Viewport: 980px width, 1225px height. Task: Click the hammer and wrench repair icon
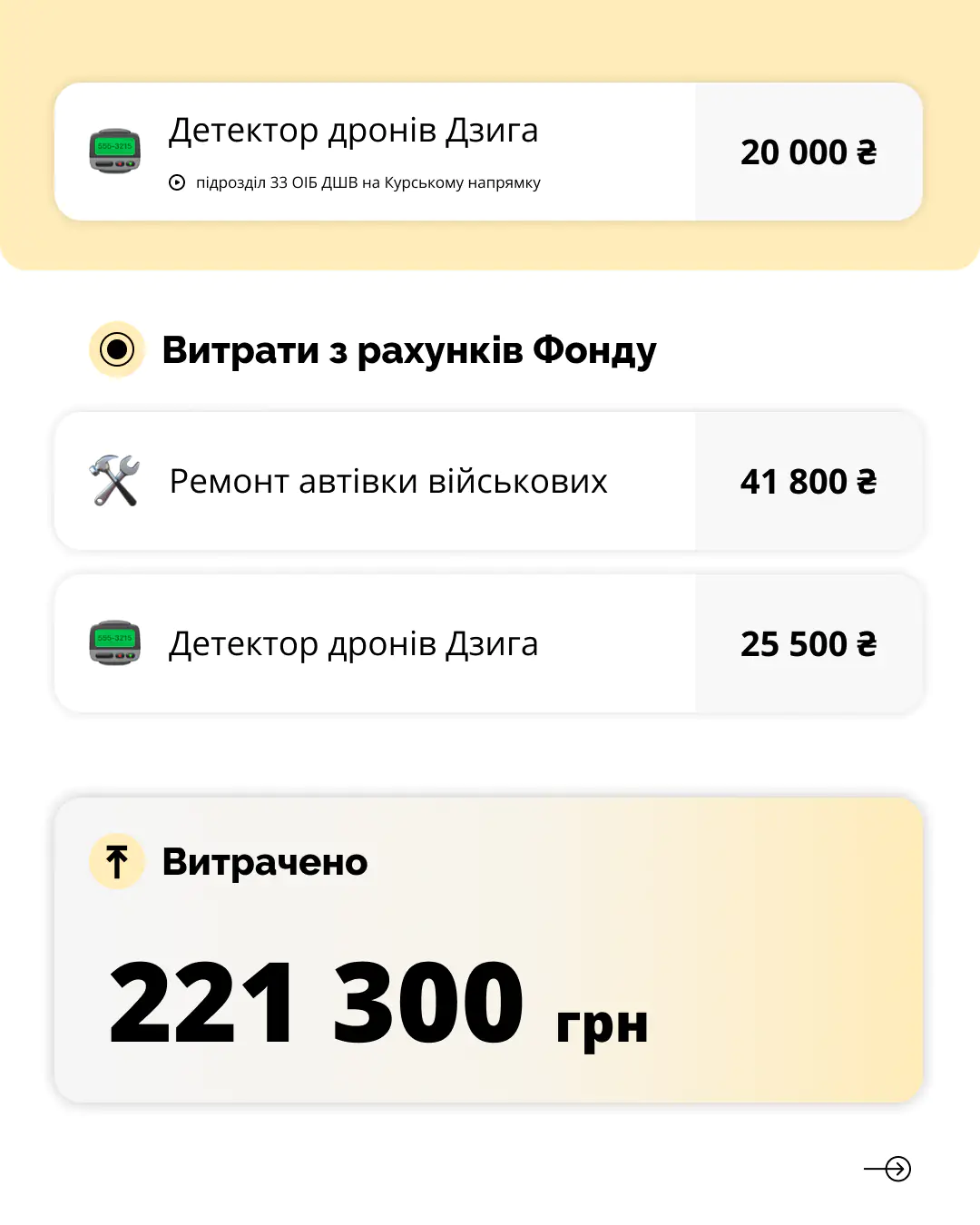[x=115, y=481]
